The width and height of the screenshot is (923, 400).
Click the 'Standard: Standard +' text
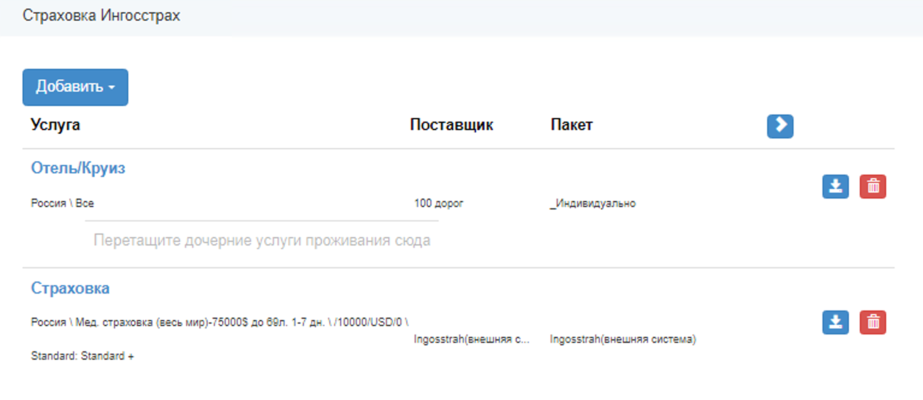click(82, 356)
